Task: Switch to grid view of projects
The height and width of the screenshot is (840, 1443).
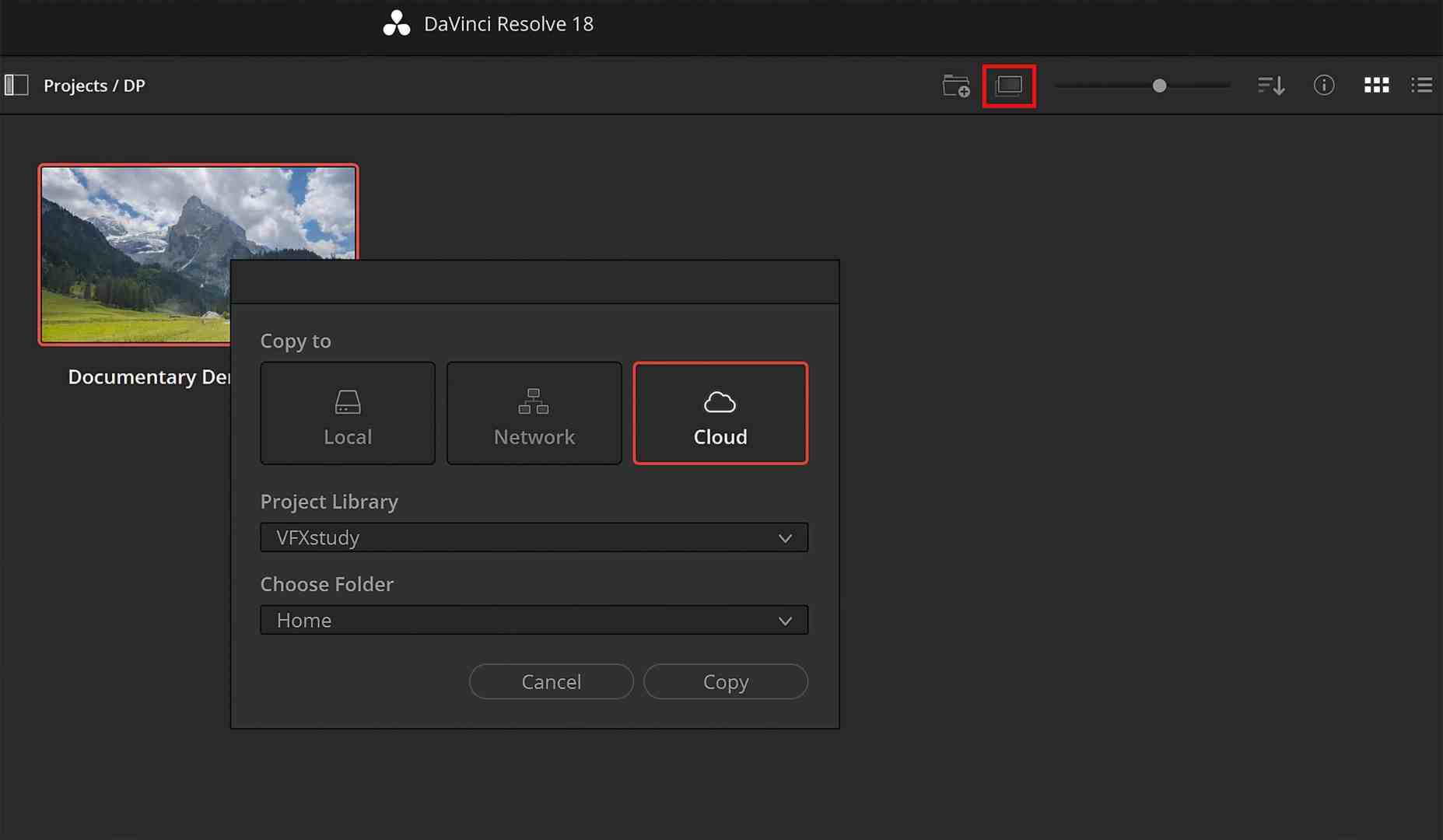Action: (x=1376, y=85)
